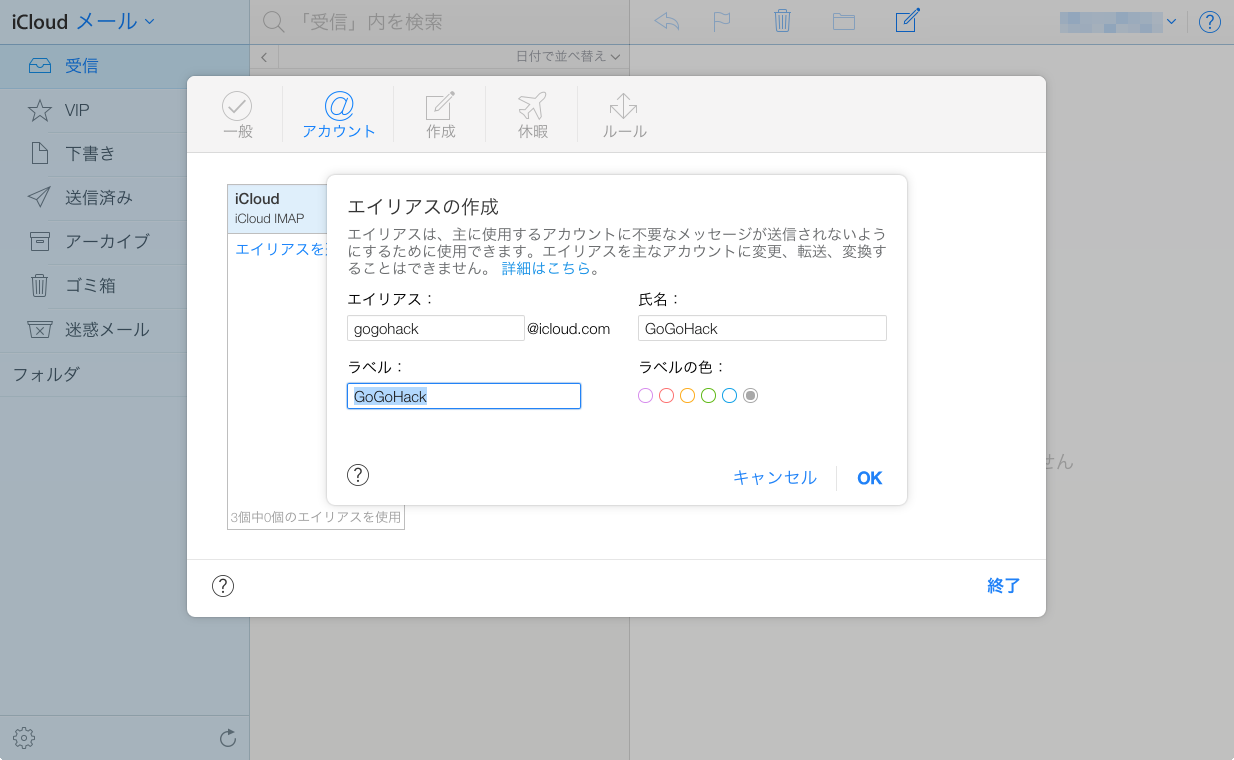The width and height of the screenshot is (1234, 760).
Task: Click the reply arrow icon in toolbar
Action: tap(667, 21)
